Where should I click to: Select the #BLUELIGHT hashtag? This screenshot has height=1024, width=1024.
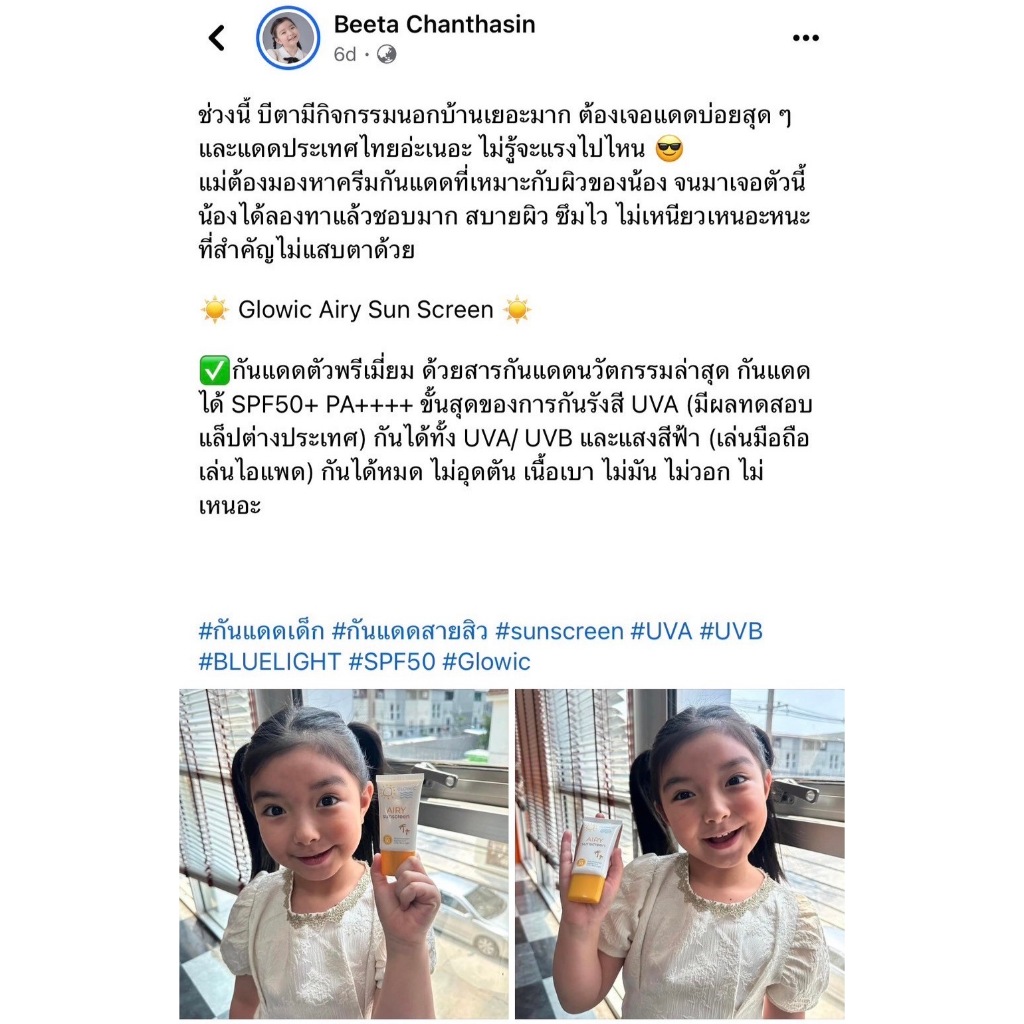(270, 662)
